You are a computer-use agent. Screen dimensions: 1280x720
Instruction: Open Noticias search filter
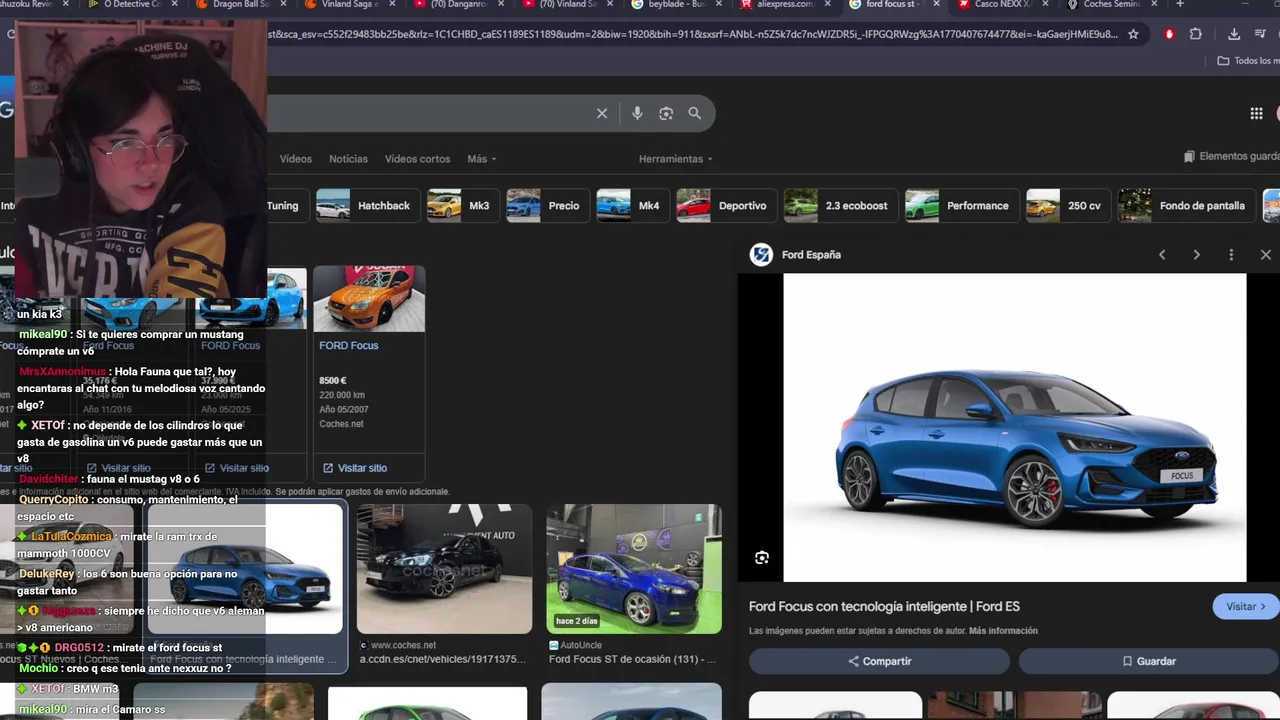(348, 159)
